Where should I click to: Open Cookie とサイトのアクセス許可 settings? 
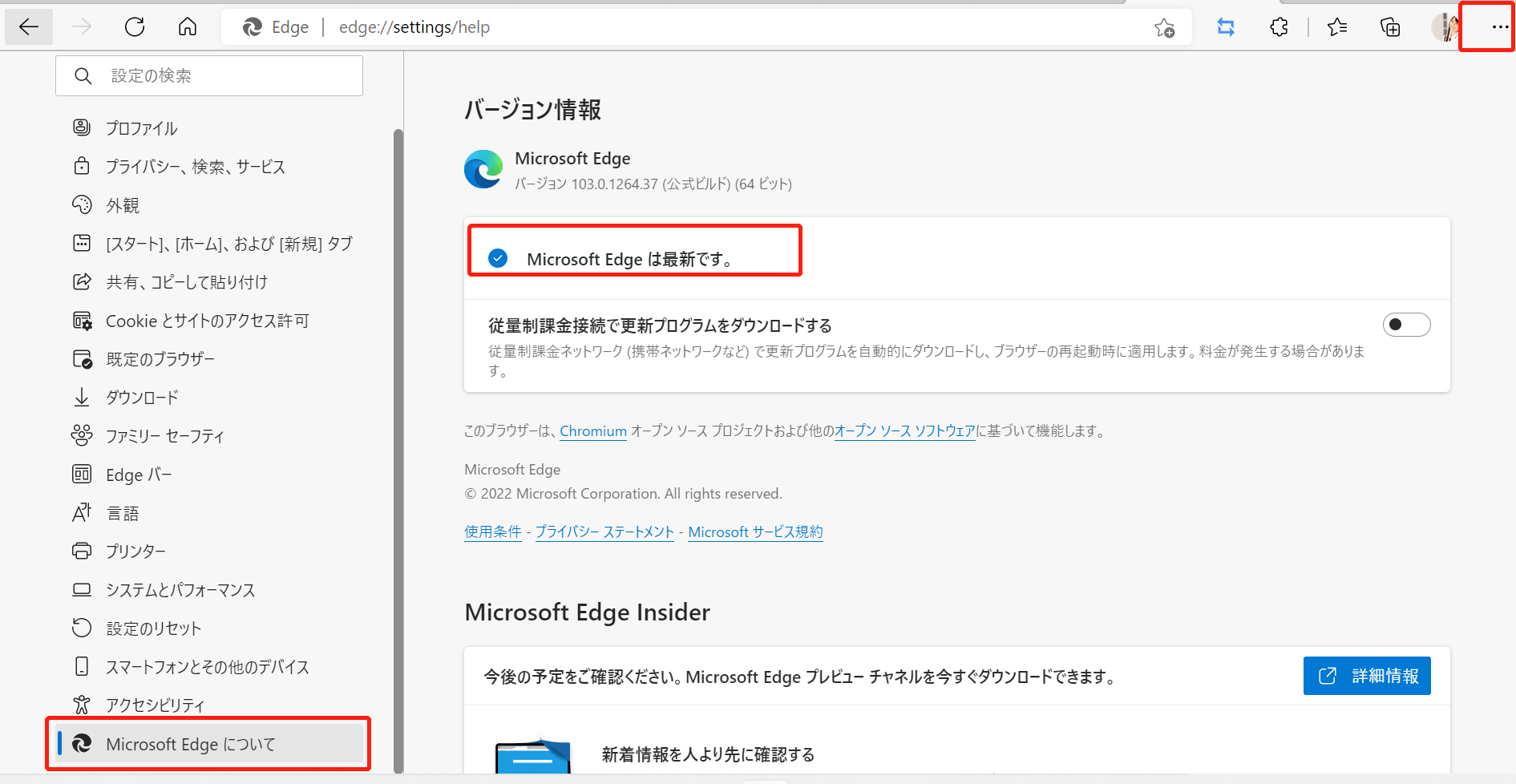(x=209, y=321)
